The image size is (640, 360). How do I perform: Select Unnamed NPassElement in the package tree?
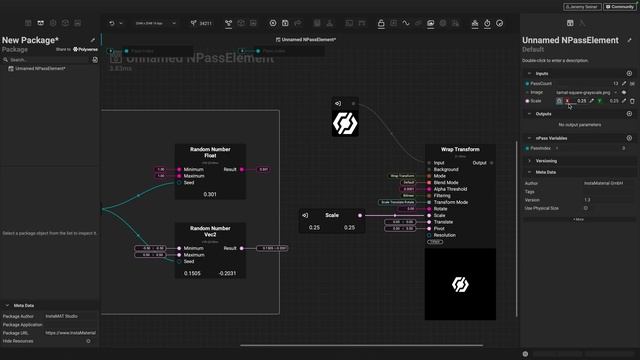[x=40, y=69]
